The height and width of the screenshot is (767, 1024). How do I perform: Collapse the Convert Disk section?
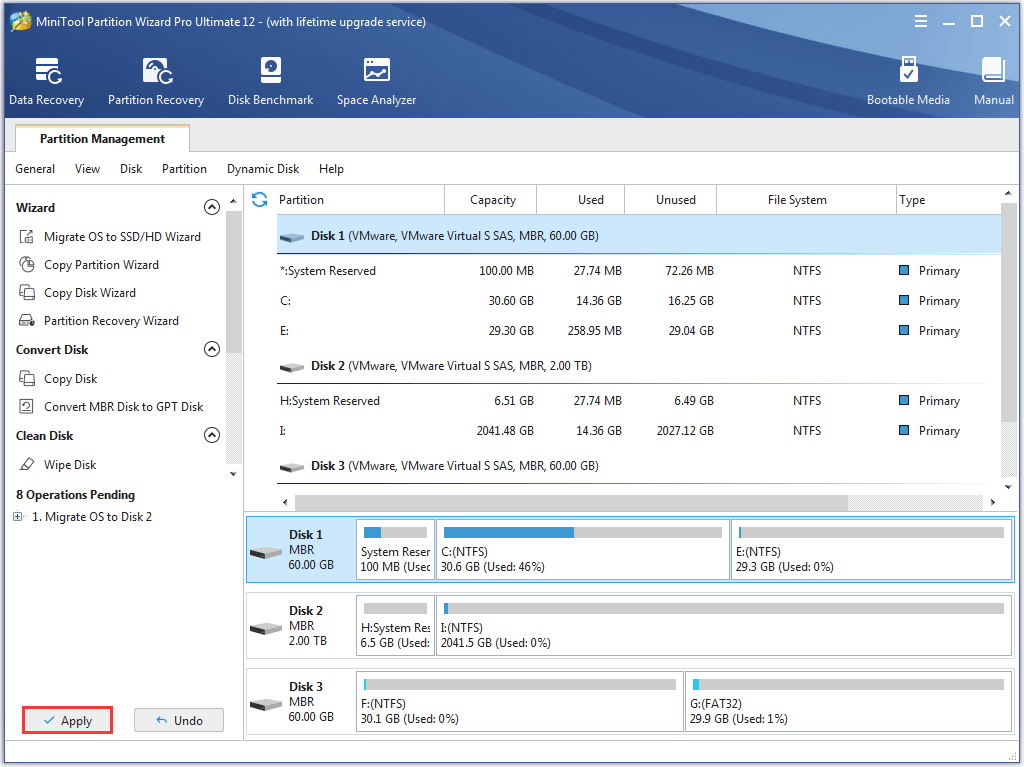tap(211, 350)
